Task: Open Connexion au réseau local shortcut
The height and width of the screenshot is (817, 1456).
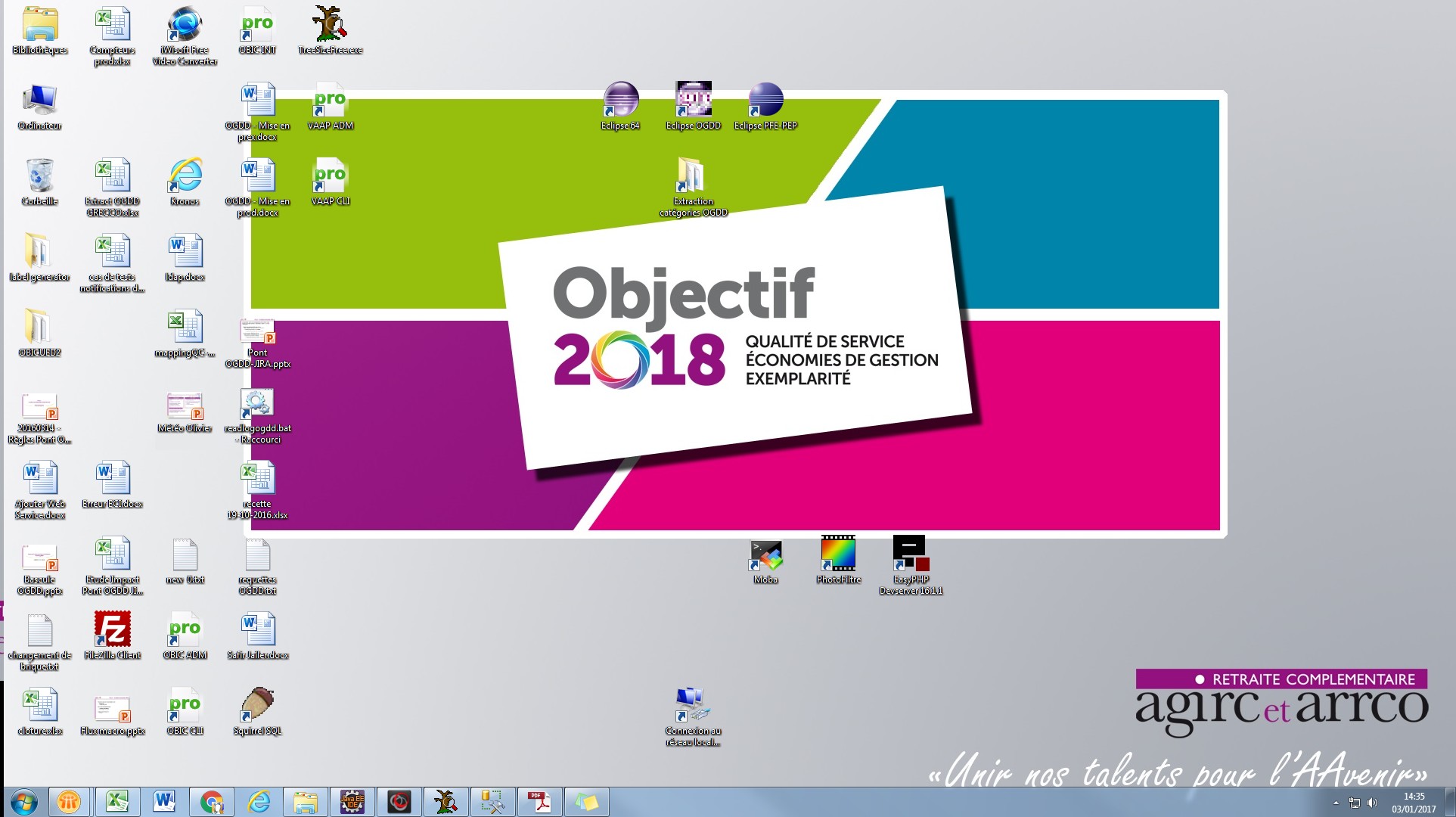Action: [693, 717]
